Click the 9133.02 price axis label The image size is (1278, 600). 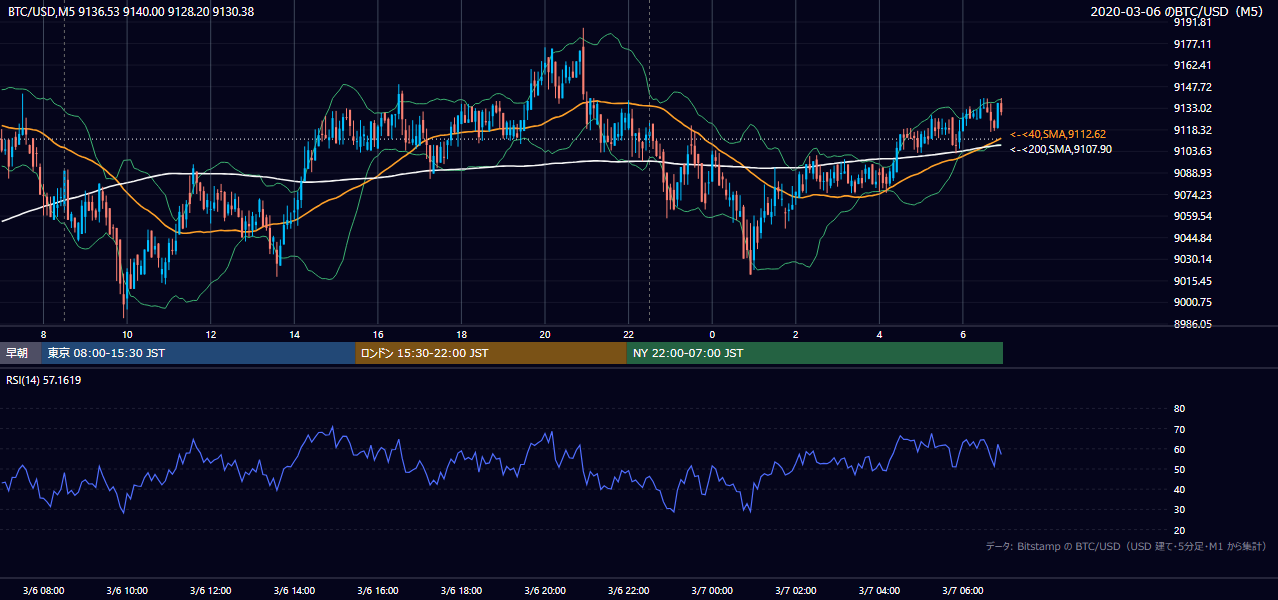1192,108
